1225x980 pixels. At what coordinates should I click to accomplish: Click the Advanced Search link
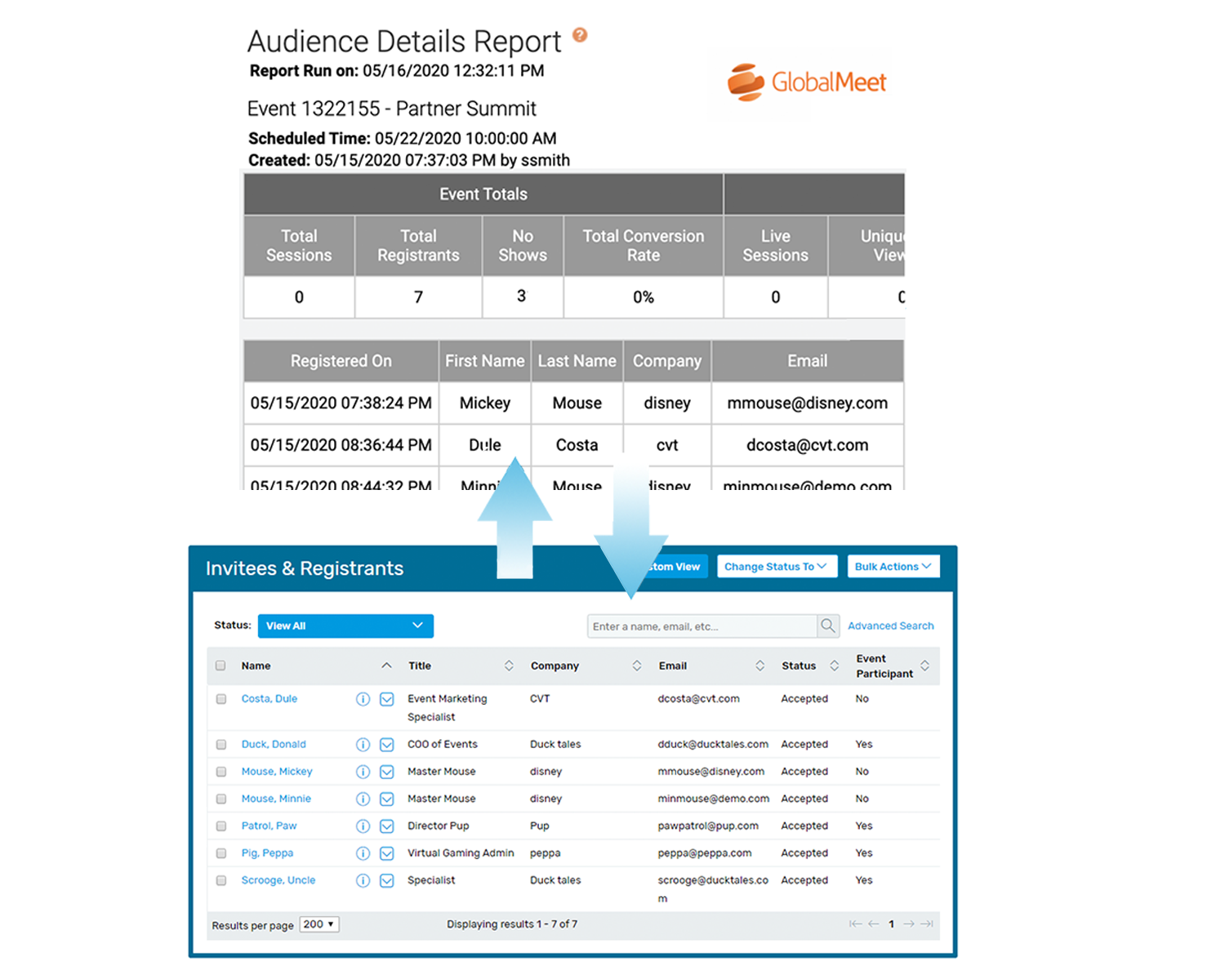coord(890,626)
